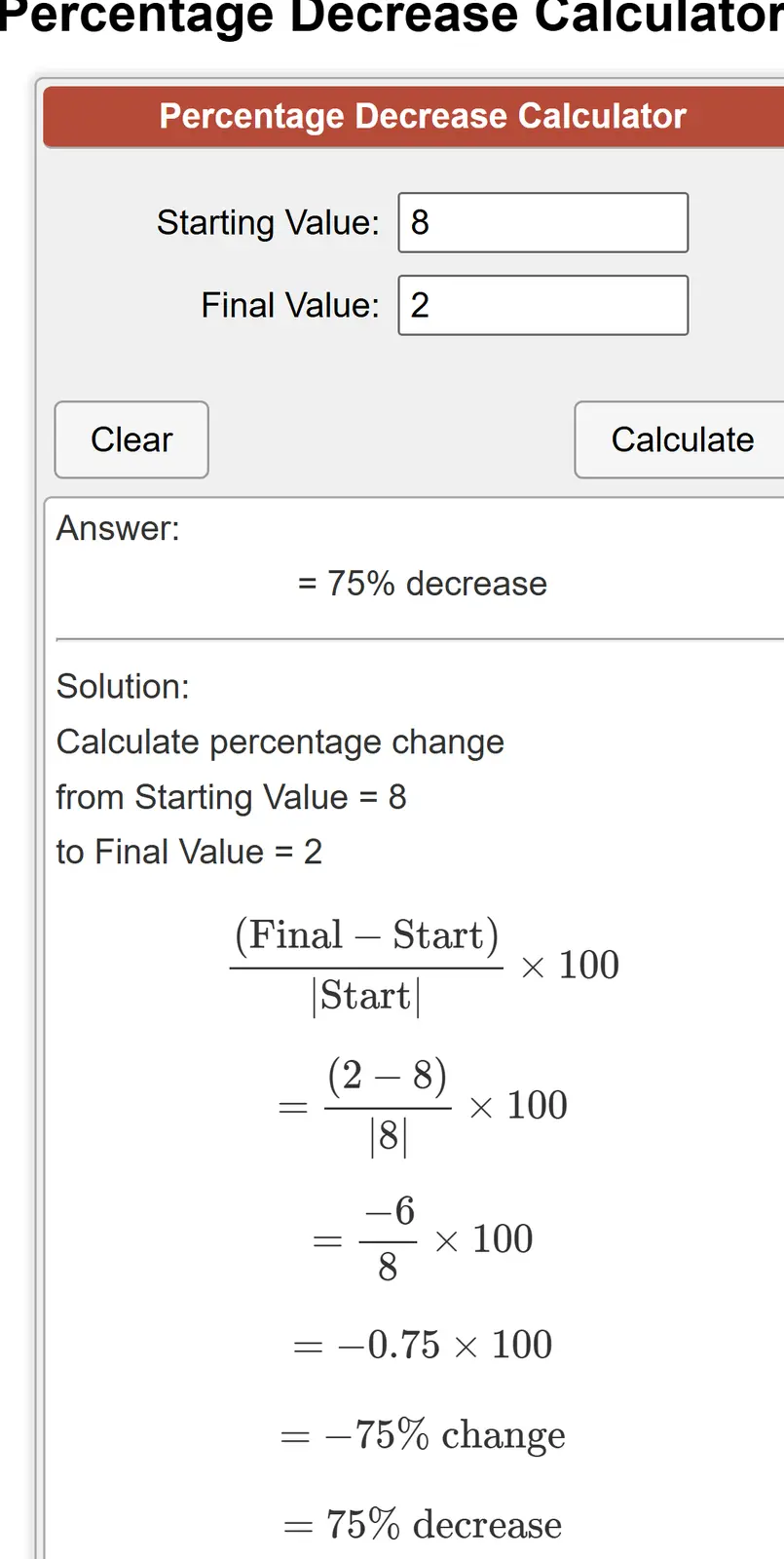The image size is (784, 1559).
Task: Select the 75% decrease result under Answer
Action: pyautogui.click(x=423, y=584)
